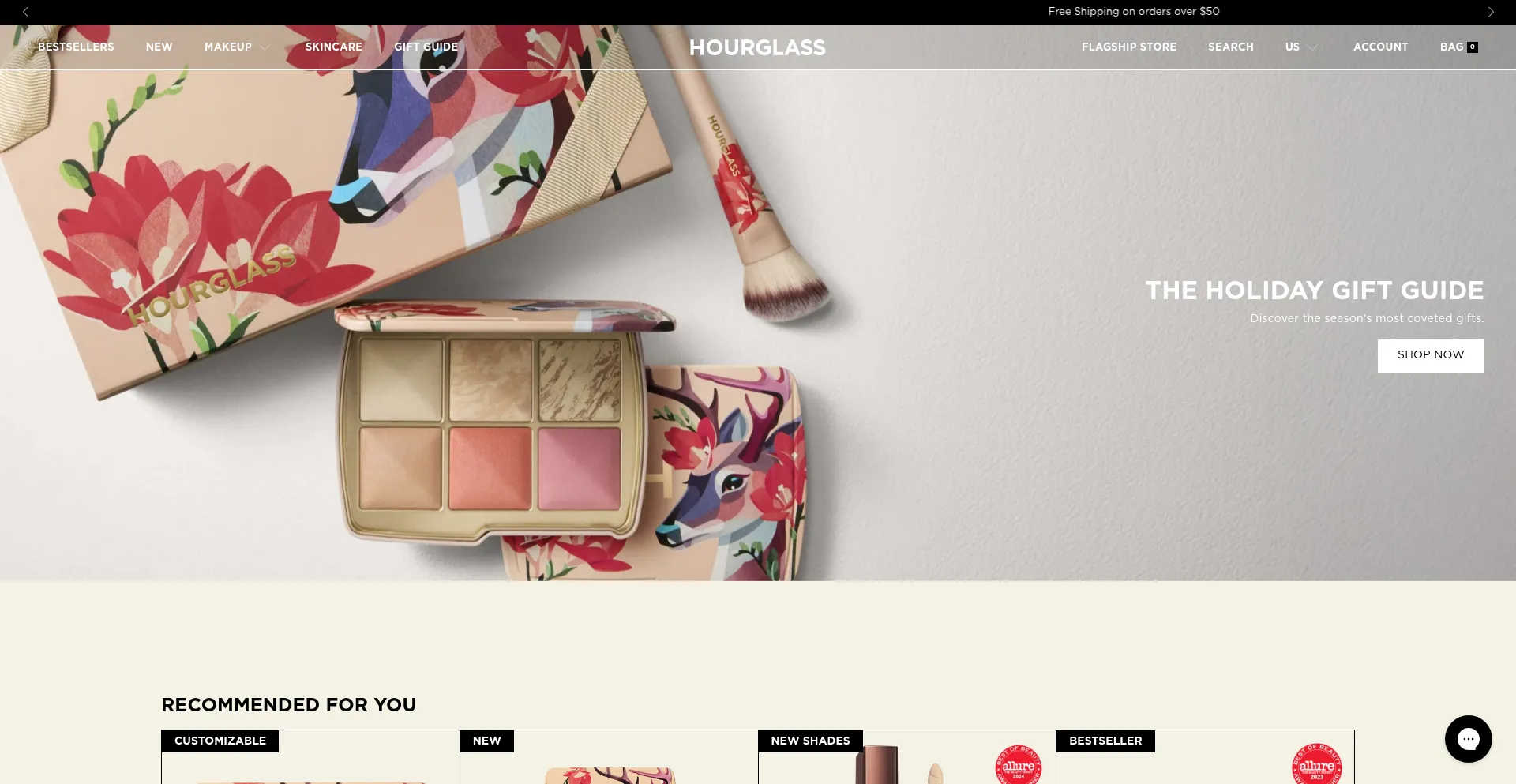Open the Customizable product card
The height and width of the screenshot is (784, 1516).
click(x=310, y=762)
